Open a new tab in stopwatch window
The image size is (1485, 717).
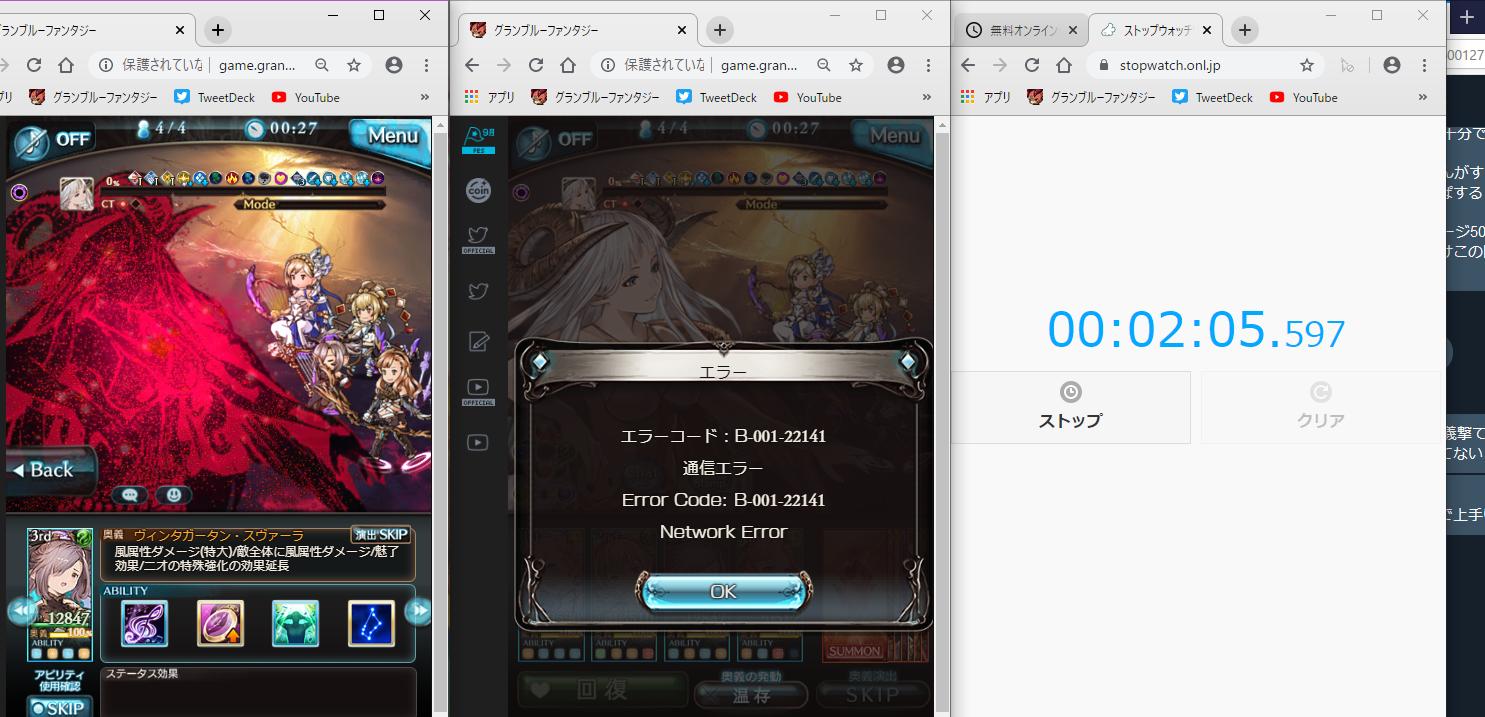pyautogui.click(x=1244, y=30)
